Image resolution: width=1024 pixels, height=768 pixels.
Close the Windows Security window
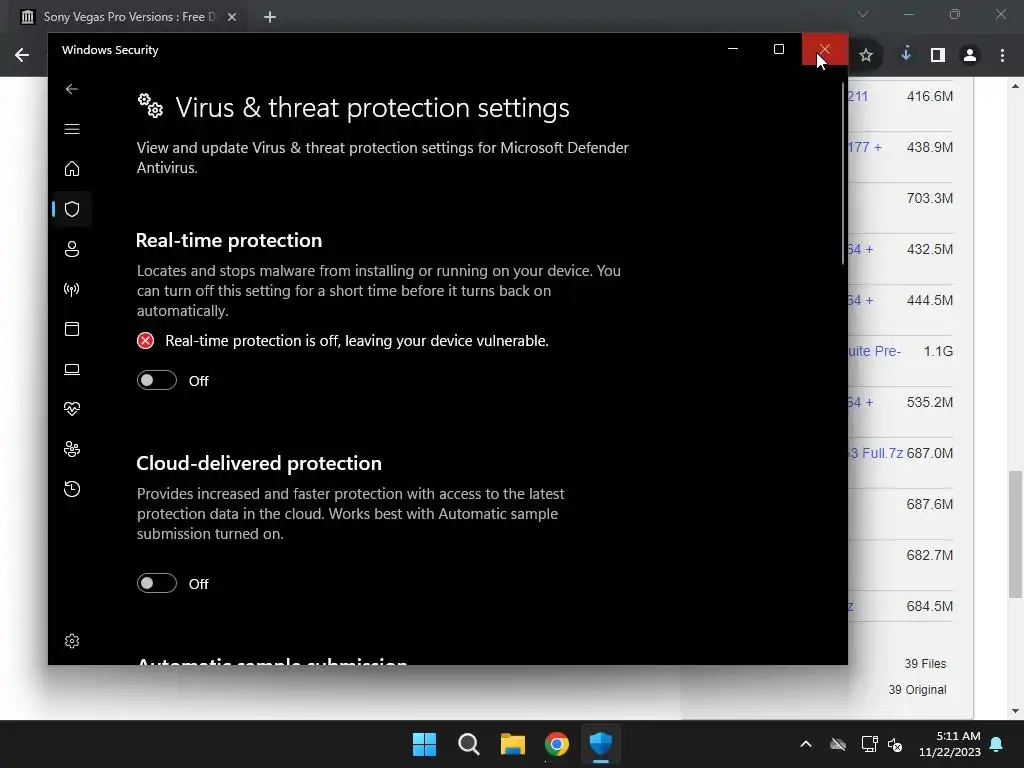tap(825, 50)
